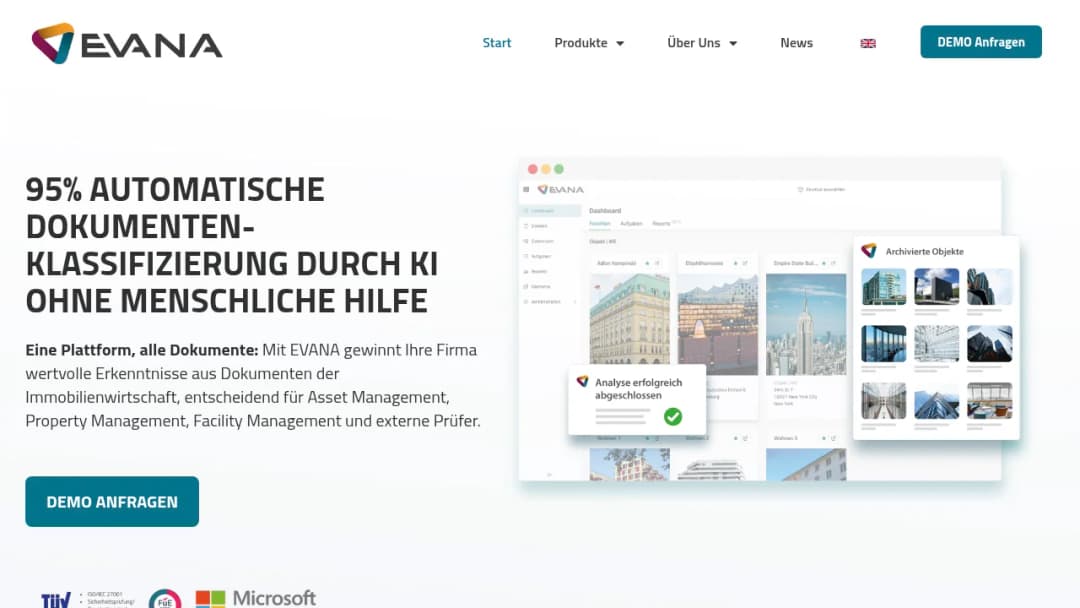Click the DEMO Anfragen button in the header
The width and height of the screenshot is (1080, 608).
981,42
